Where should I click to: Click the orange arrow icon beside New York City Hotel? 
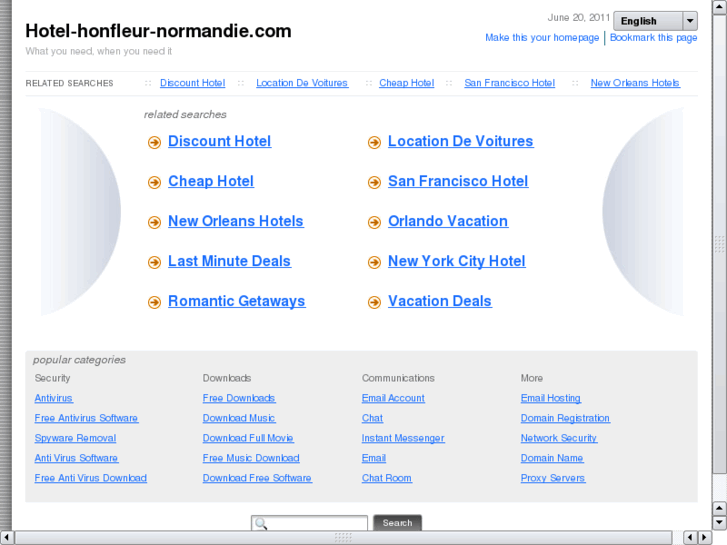(x=374, y=262)
